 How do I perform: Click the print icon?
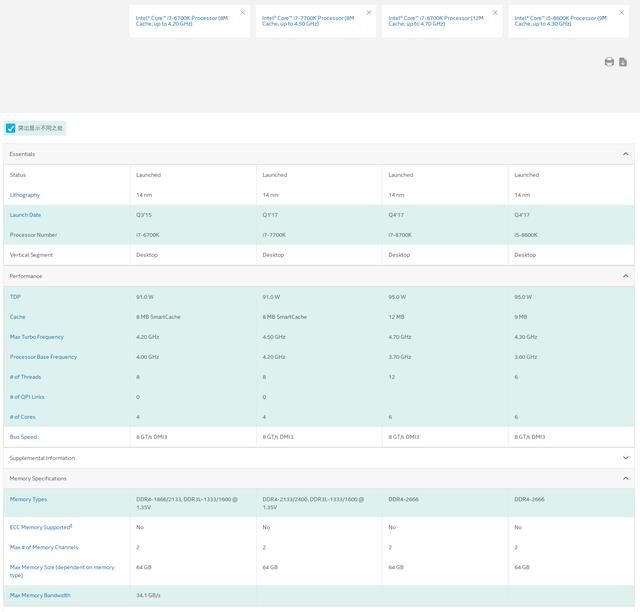(x=609, y=62)
